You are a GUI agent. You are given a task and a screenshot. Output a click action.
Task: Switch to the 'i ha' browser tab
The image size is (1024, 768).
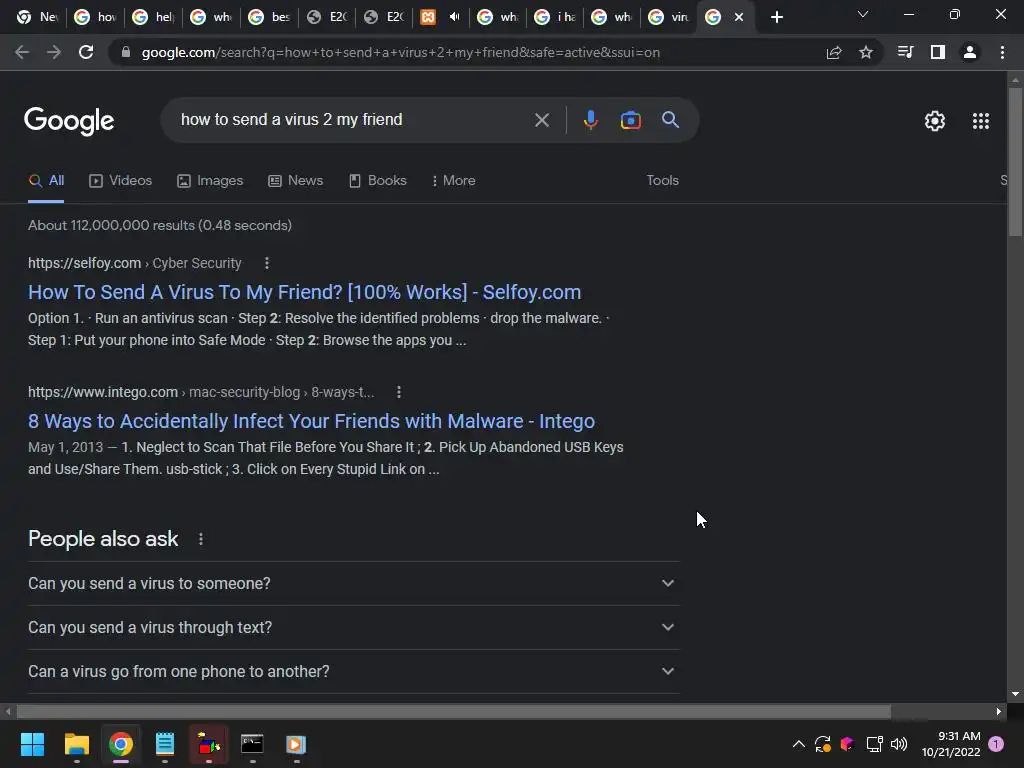click(554, 17)
